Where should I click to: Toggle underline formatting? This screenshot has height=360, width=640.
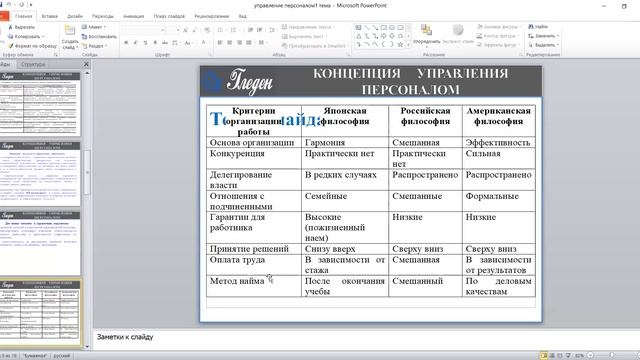(x=145, y=42)
